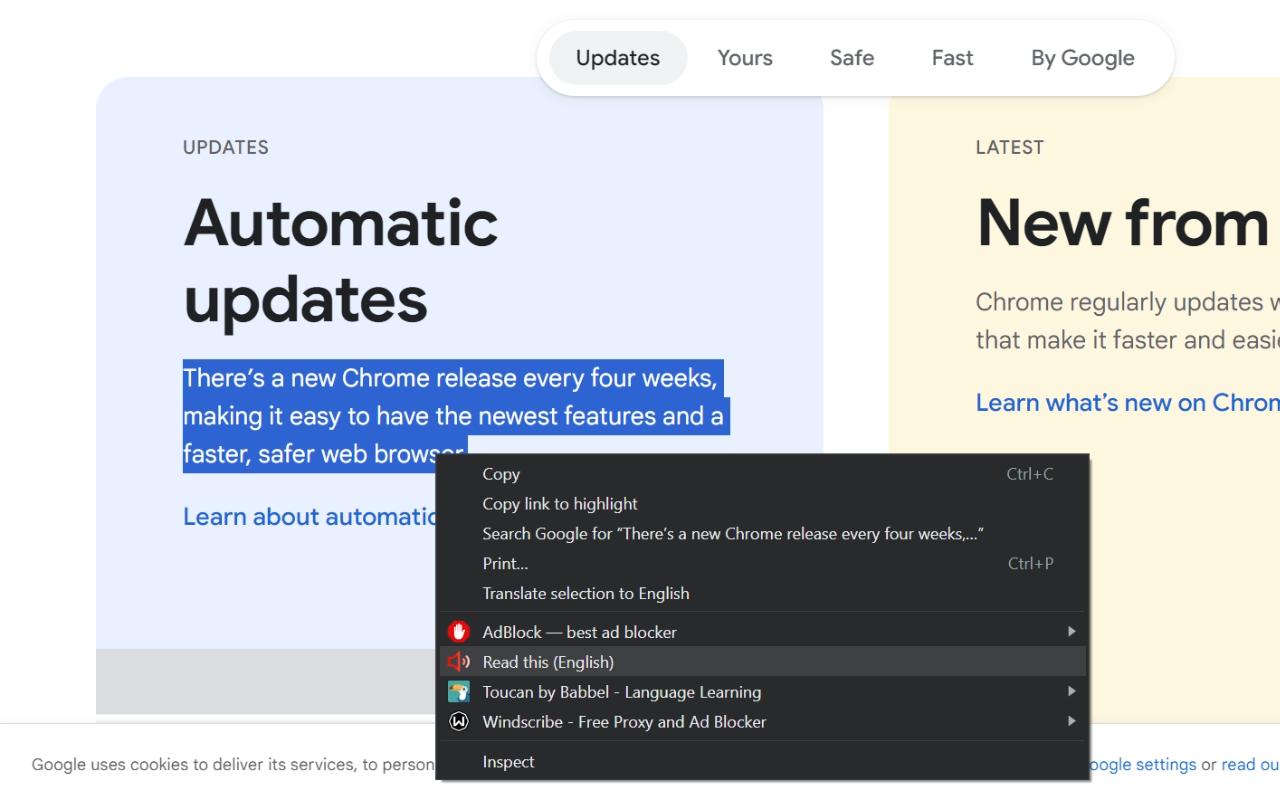Click the Windscribe logo icon
The image size is (1280, 800).
pos(459,722)
